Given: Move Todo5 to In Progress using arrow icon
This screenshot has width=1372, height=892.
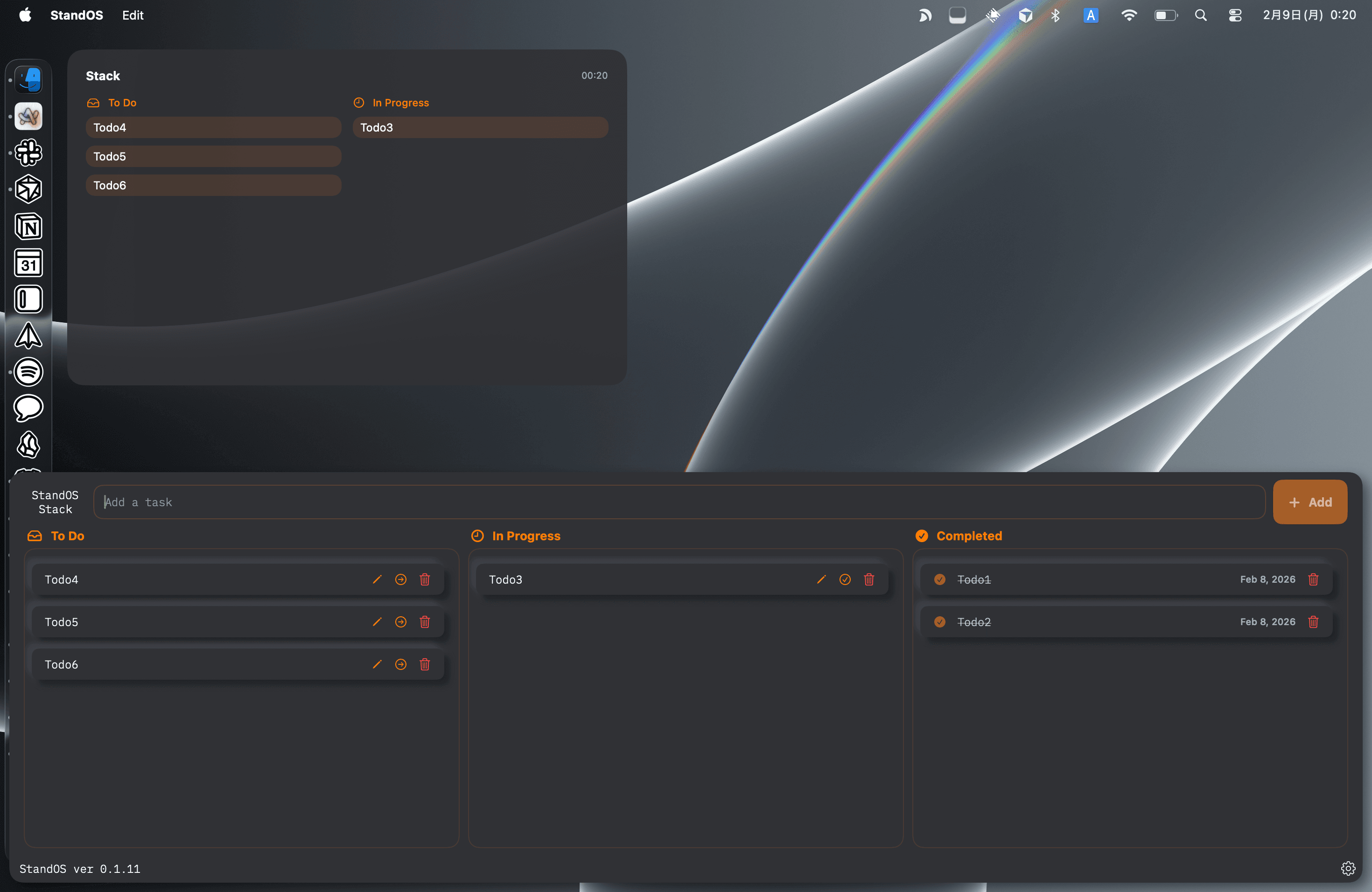Looking at the screenshot, I should click(401, 622).
